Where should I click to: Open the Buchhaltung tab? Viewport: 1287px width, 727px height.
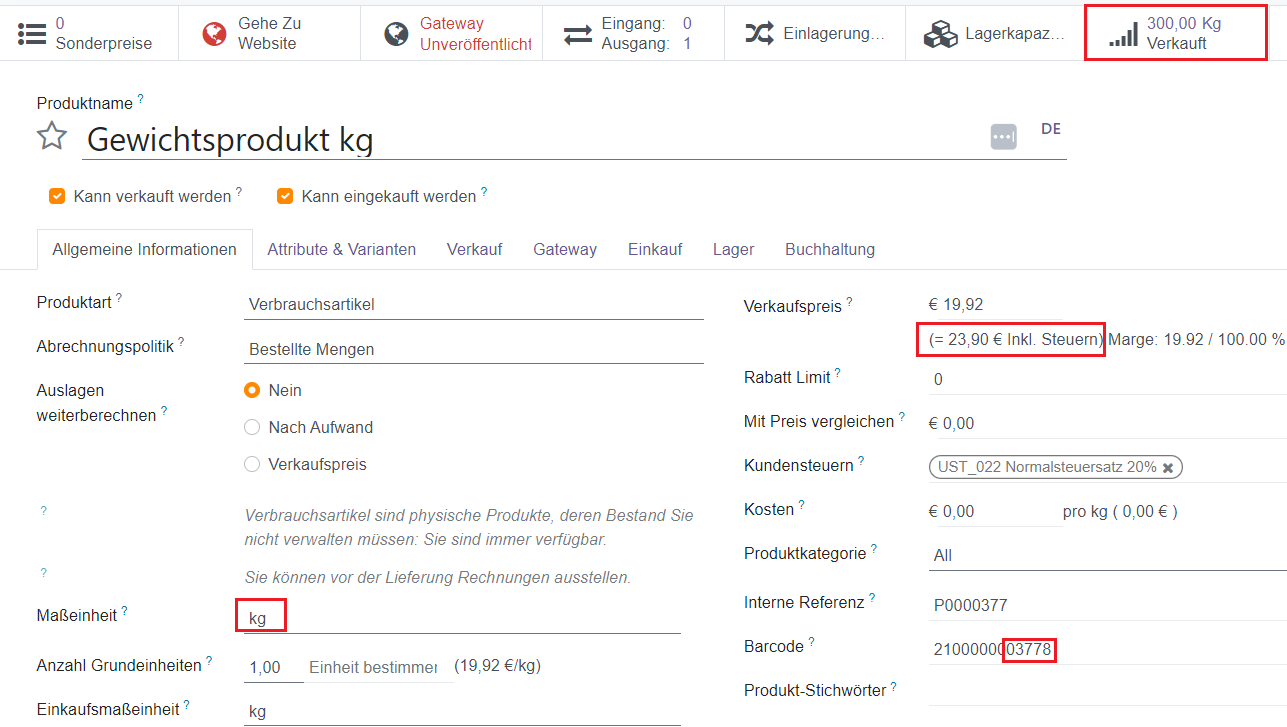coord(829,249)
